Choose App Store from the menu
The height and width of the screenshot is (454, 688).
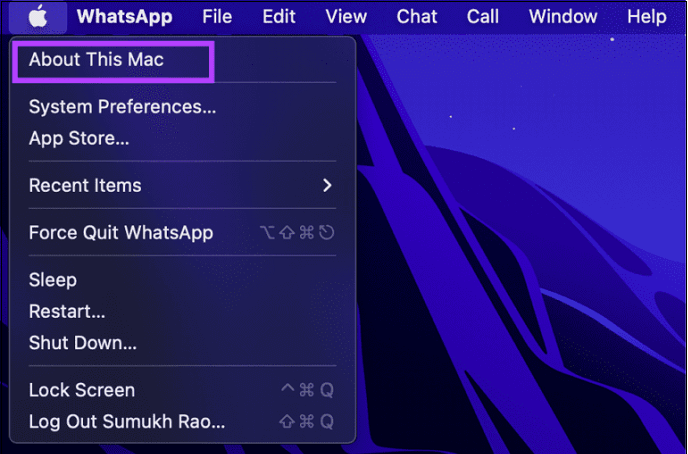point(182,139)
